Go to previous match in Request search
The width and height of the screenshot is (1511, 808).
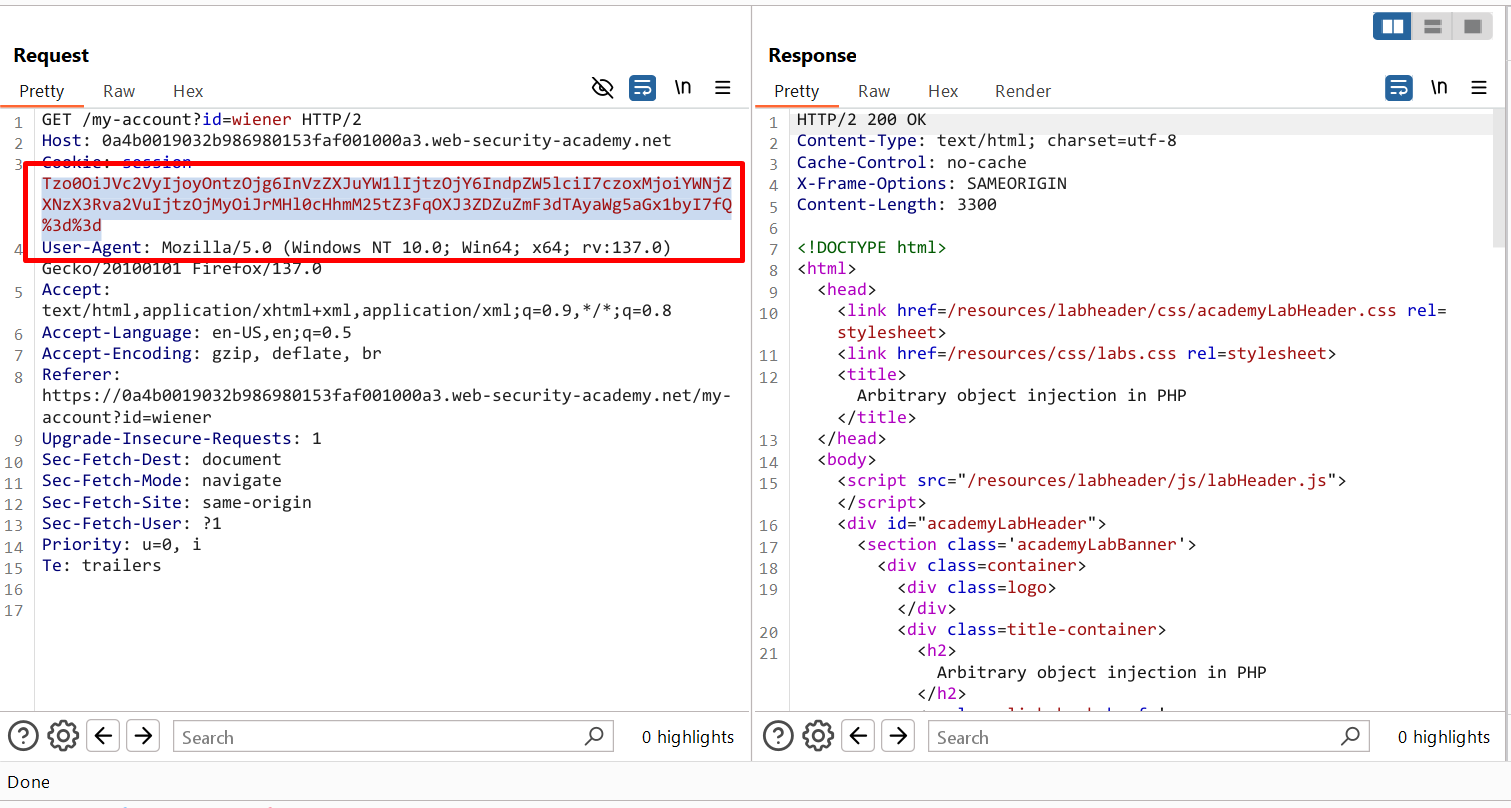103,737
